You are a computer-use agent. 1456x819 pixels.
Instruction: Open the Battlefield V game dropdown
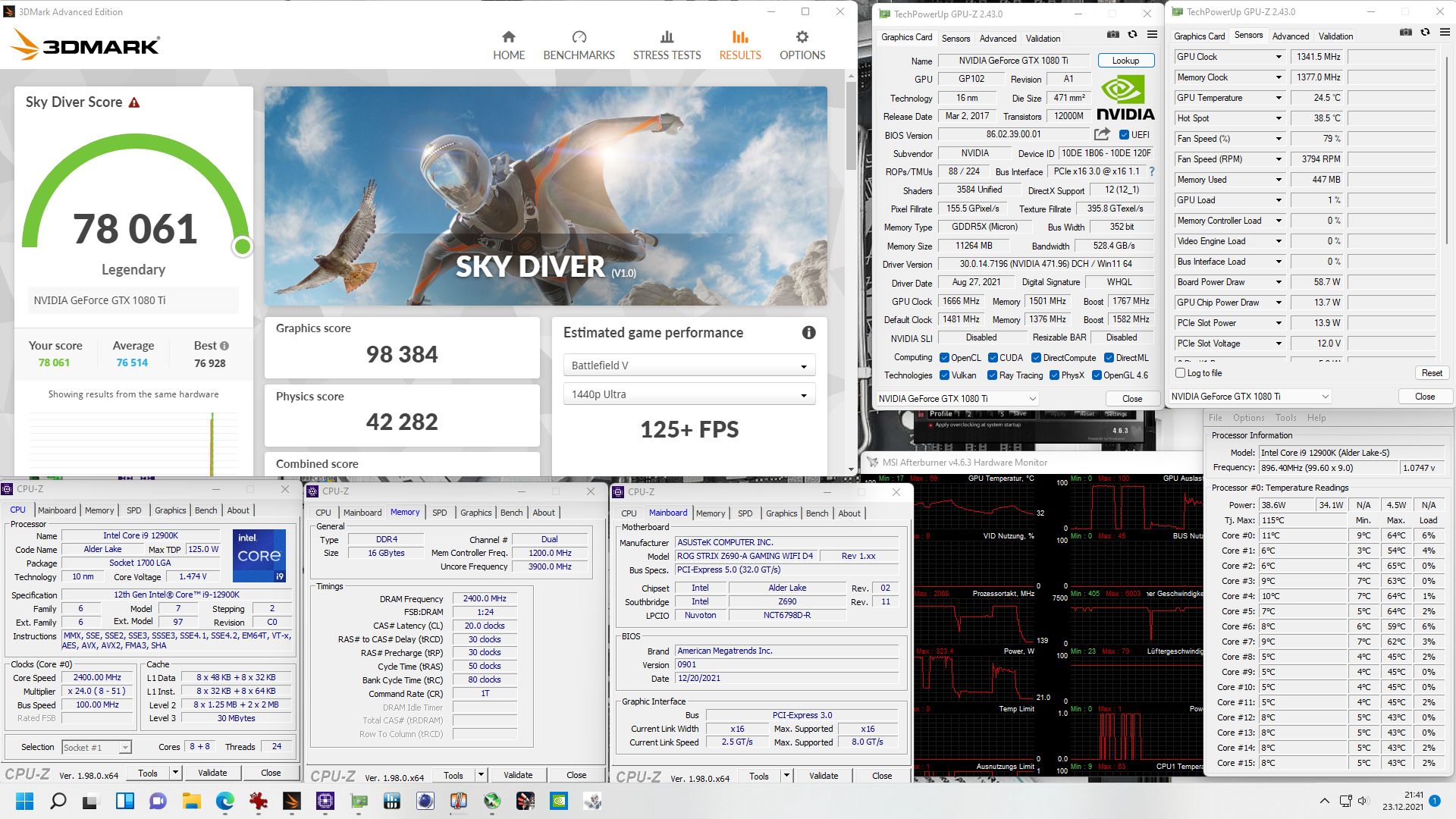pos(689,366)
